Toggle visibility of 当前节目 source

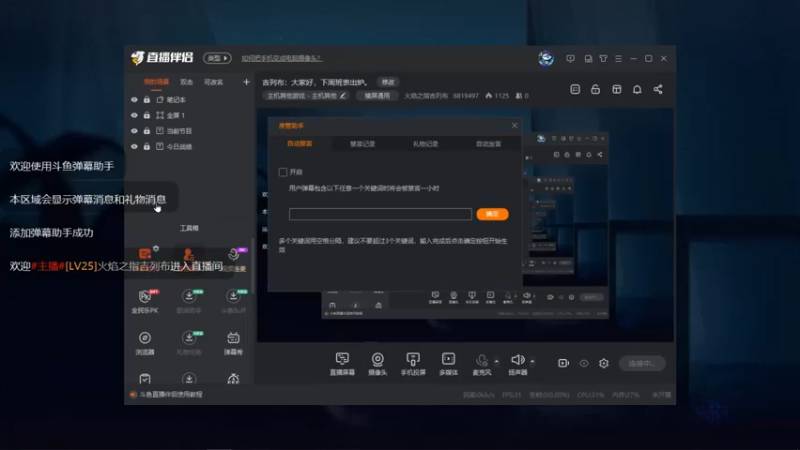click(134, 131)
